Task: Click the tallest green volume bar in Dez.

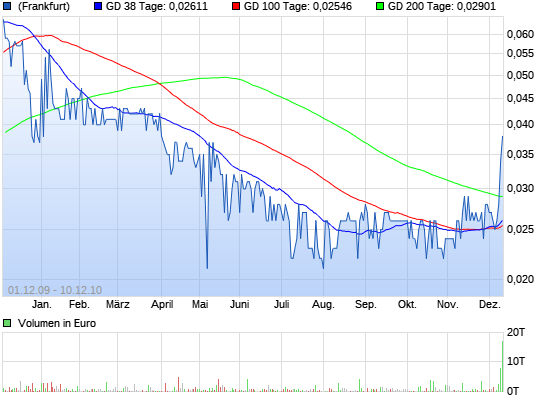Action: (502, 367)
